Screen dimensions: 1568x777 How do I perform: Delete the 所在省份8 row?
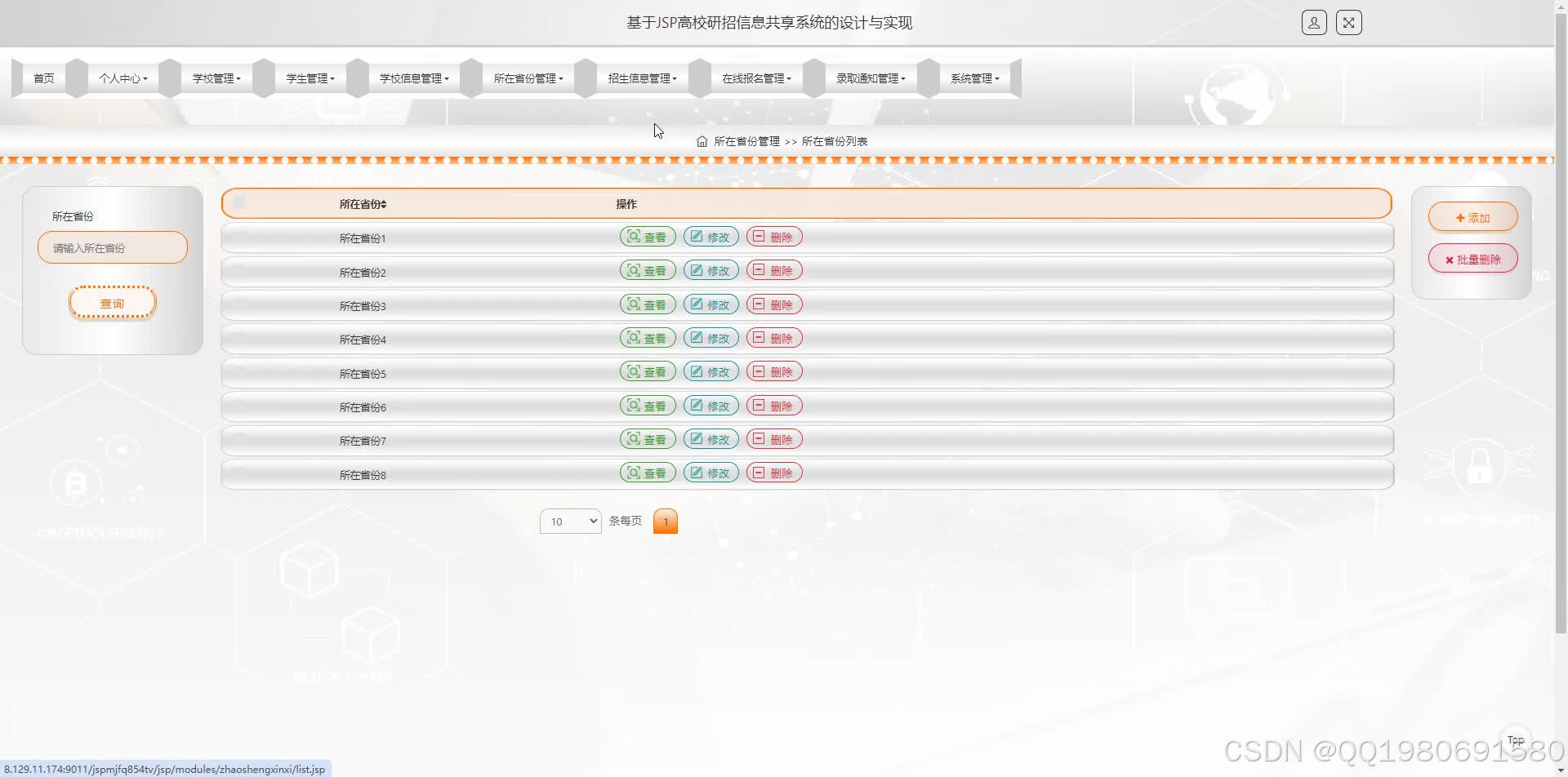point(774,473)
